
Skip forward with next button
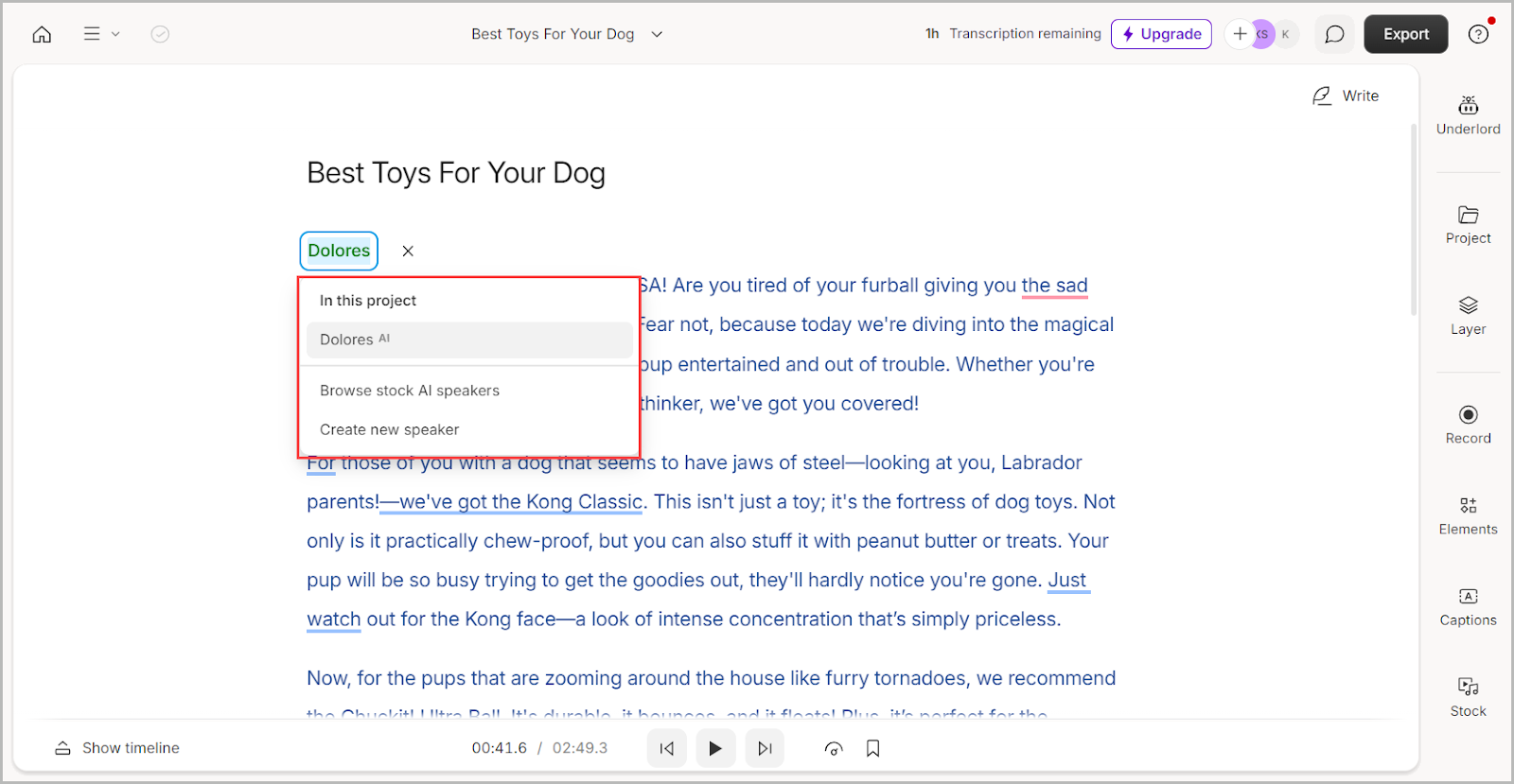tap(765, 748)
